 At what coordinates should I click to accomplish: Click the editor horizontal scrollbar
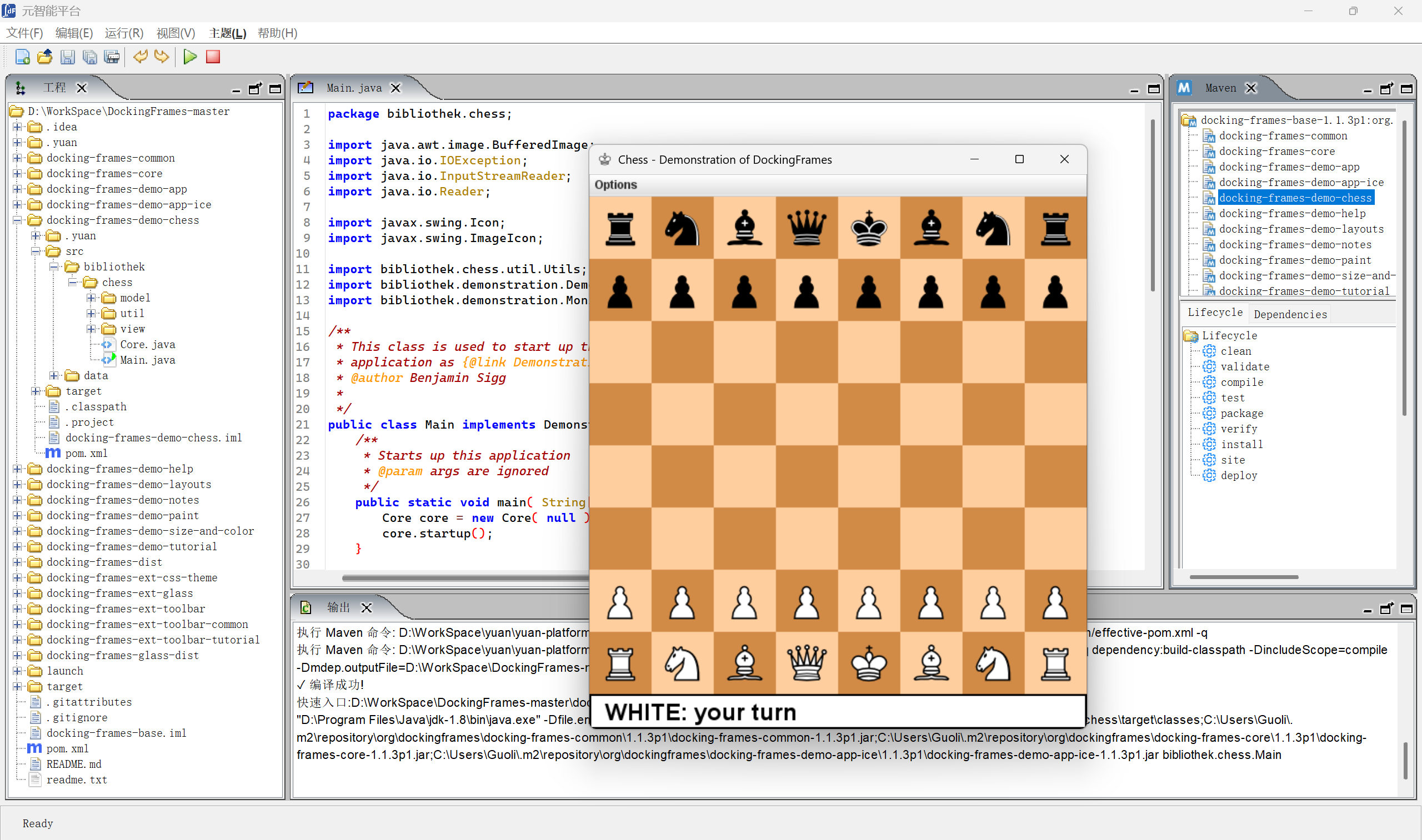464,578
